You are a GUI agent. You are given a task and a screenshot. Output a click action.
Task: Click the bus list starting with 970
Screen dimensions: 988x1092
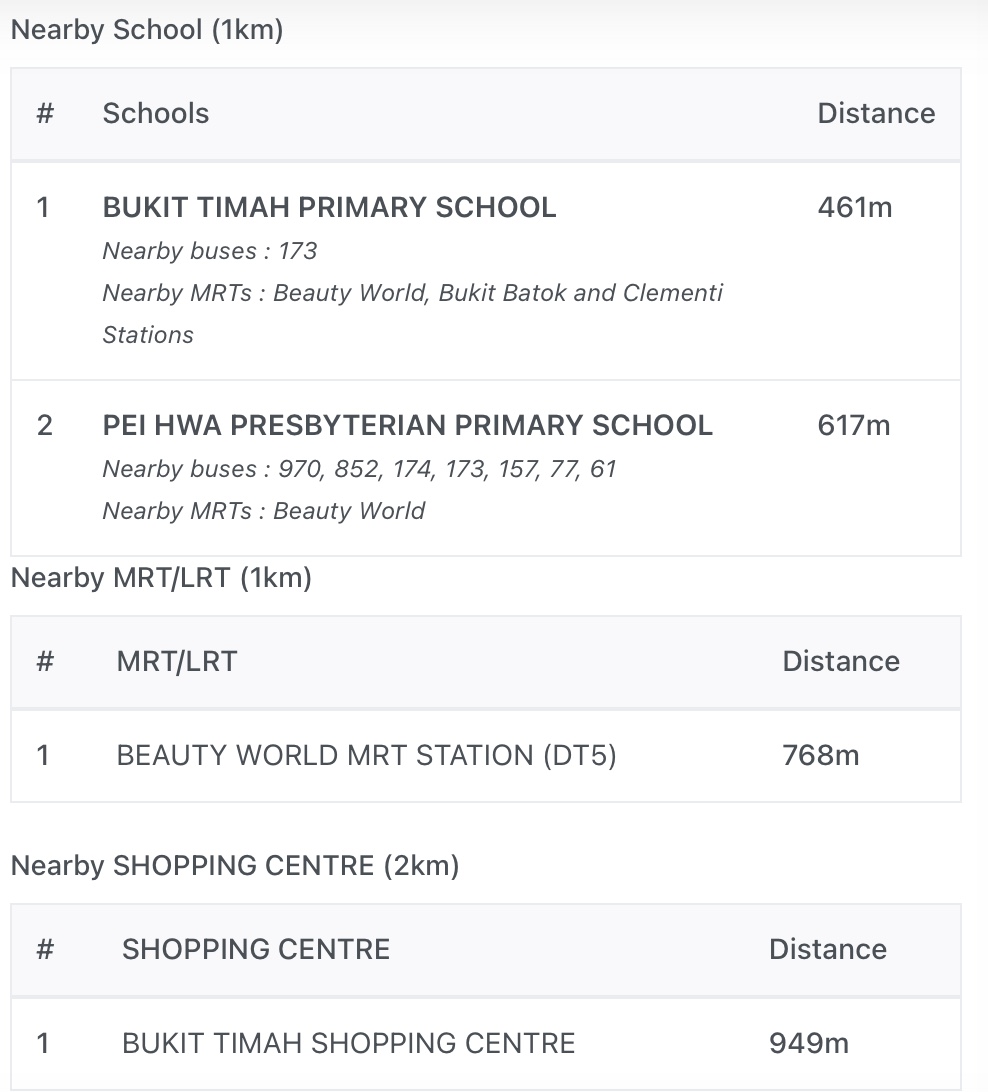click(x=359, y=468)
